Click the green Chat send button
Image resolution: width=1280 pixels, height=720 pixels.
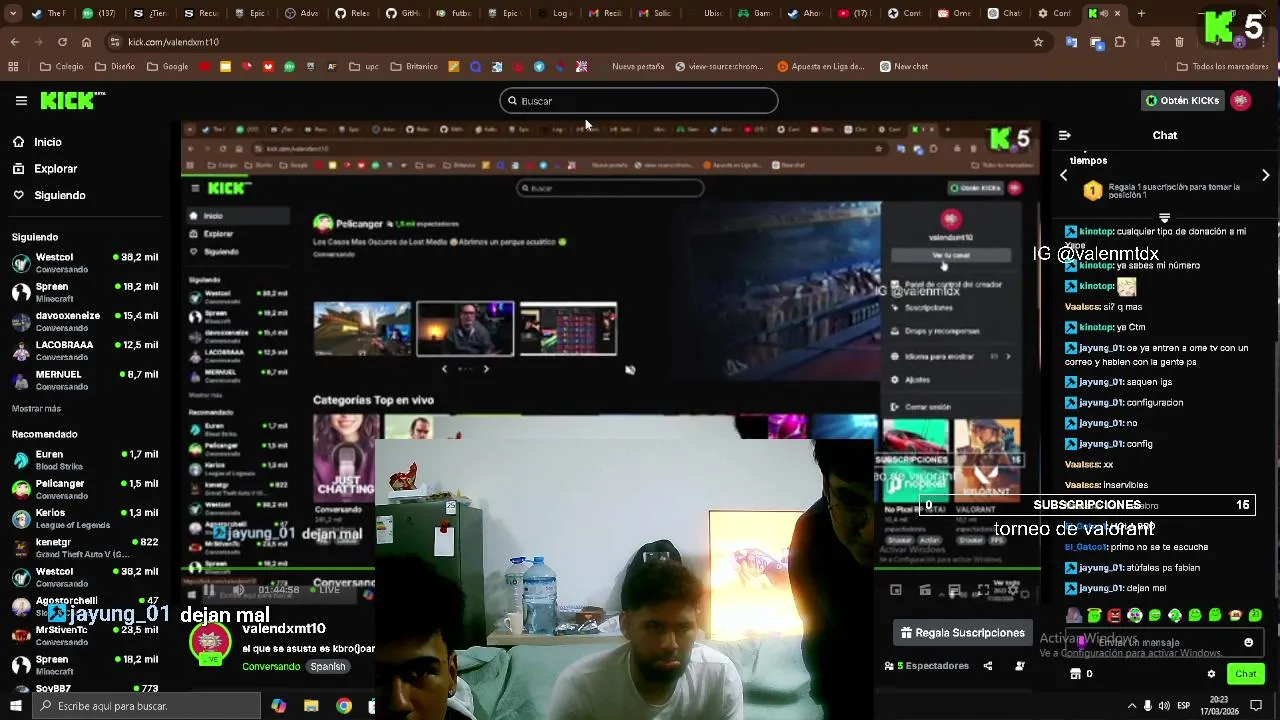pyautogui.click(x=1245, y=674)
